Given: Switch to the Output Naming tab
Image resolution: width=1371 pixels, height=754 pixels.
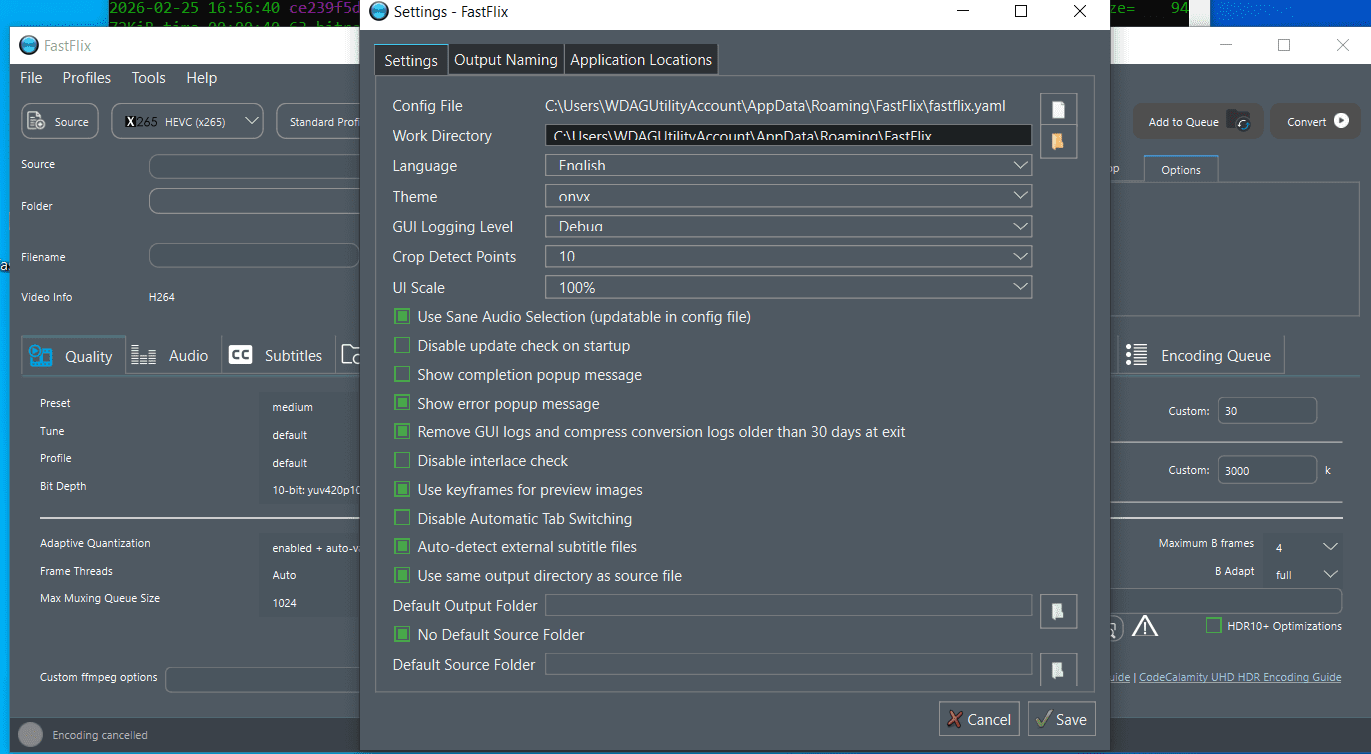Looking at the screenshot, I should pyautogui.click(x=506, y=60).
